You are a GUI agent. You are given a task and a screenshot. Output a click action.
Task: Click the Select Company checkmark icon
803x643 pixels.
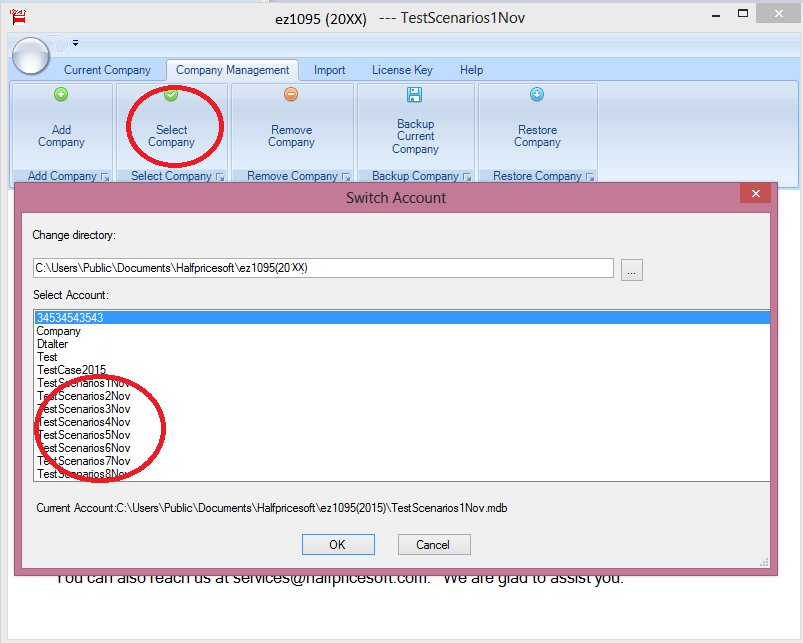(x=171, y=95)
